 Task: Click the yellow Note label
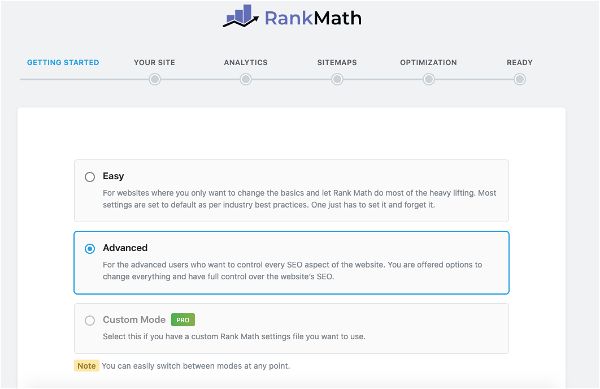coord(86,366)
